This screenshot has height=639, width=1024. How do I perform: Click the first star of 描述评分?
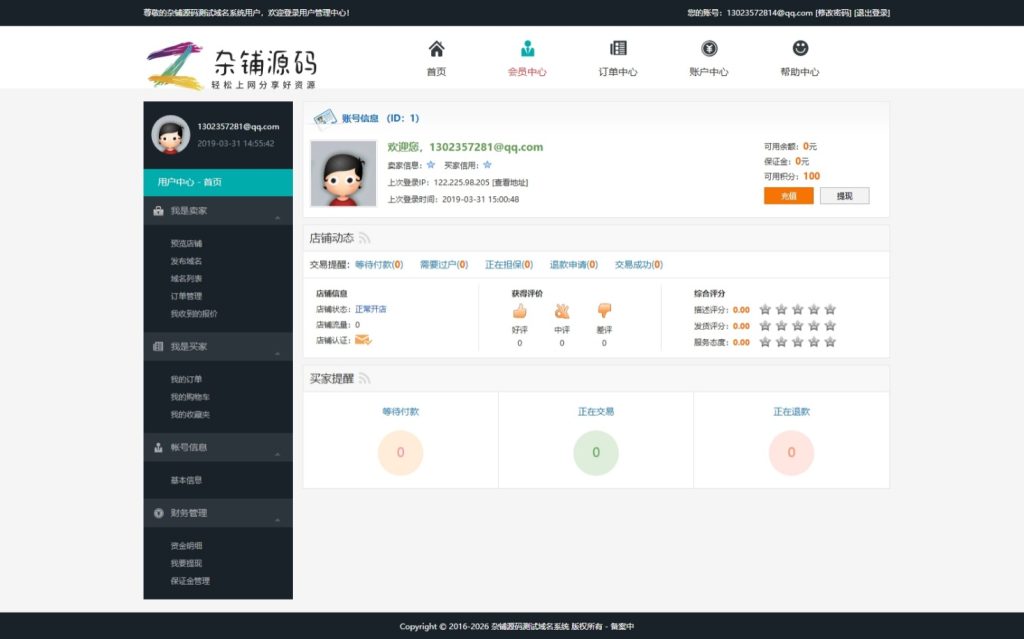pos(765,310)
